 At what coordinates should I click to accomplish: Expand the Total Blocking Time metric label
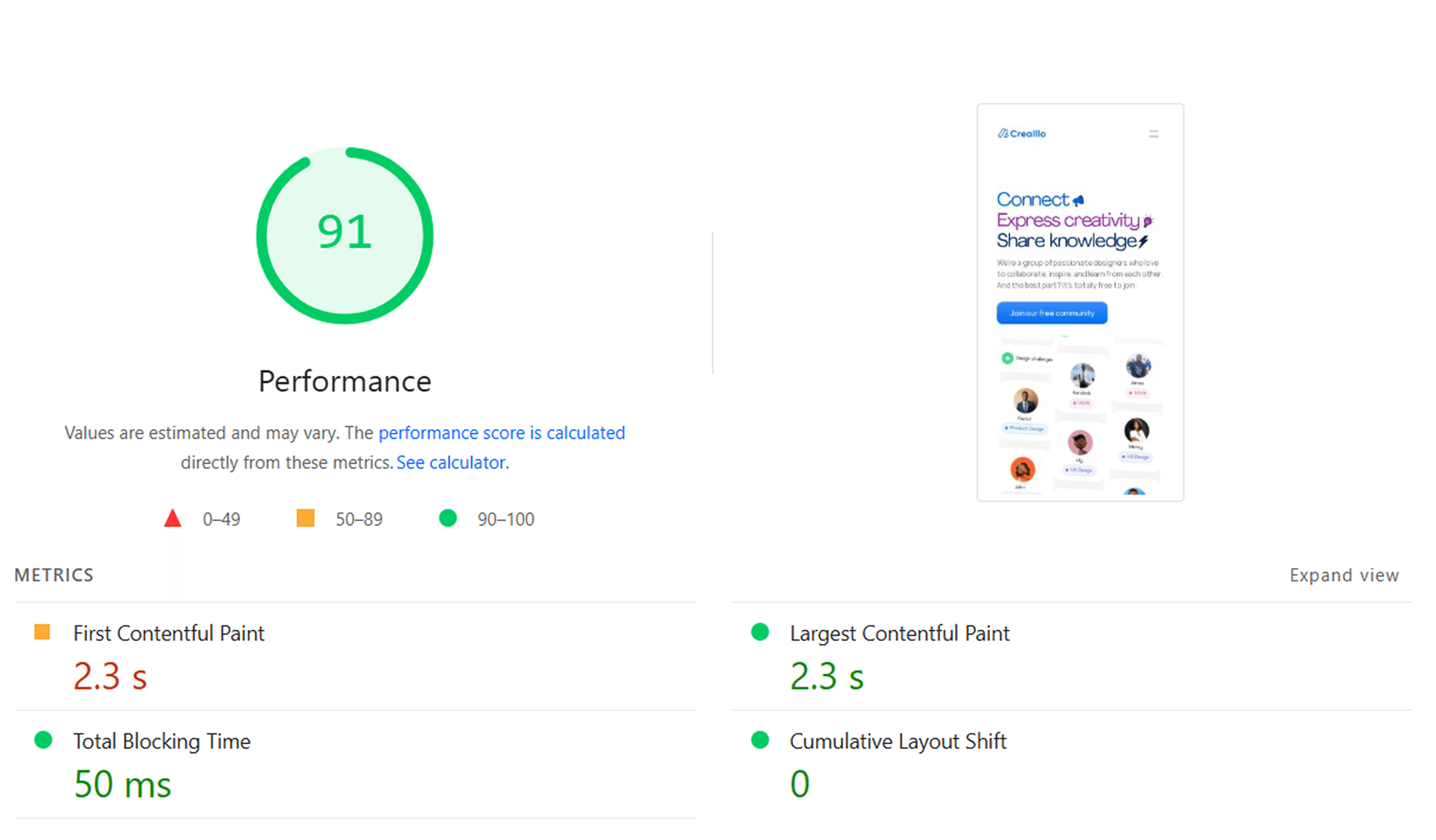pos(162,741)
